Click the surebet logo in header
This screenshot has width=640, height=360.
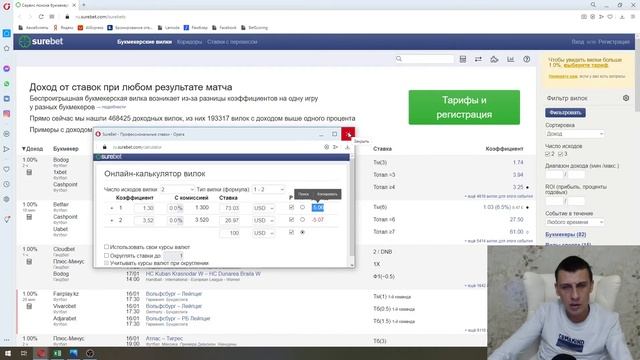pos(41,41)
